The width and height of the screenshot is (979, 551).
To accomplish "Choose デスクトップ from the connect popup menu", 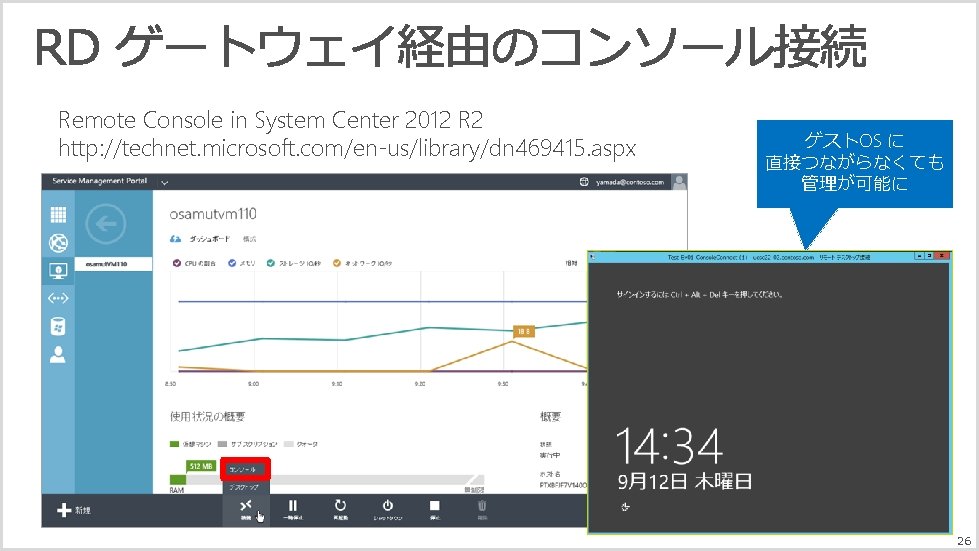I will coord(245,487).
